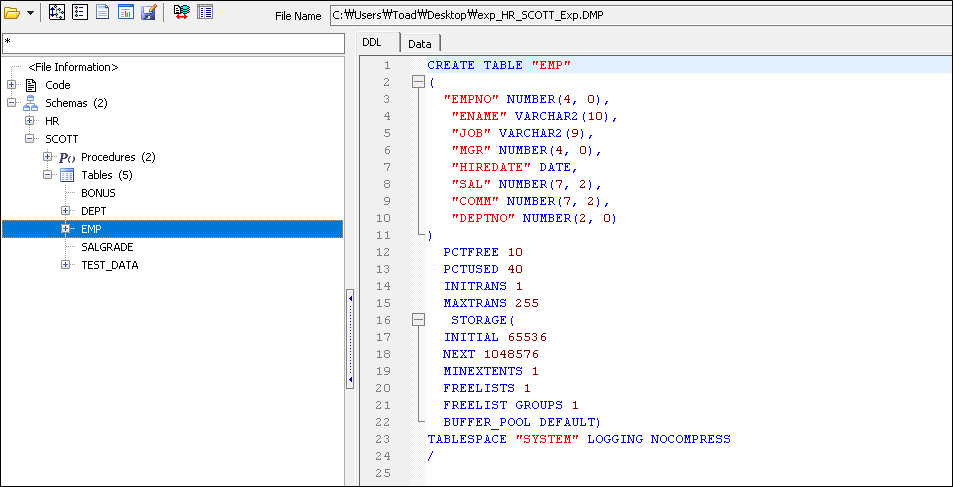Click the blank document page toolbar icon
The width and height of the screenshot is (953, 487).
click(103, 12)
